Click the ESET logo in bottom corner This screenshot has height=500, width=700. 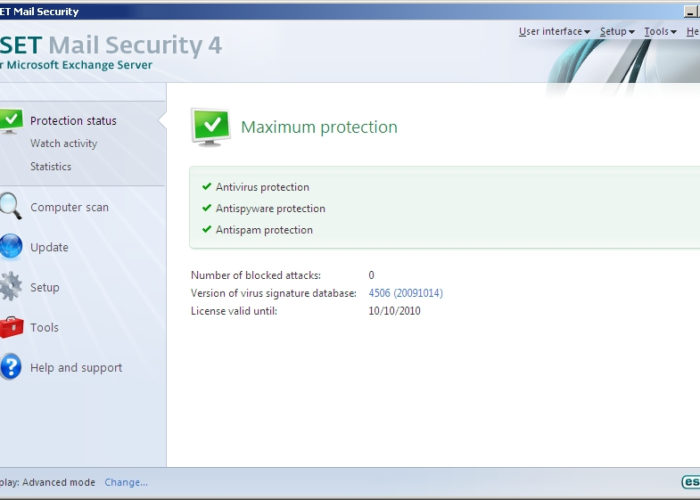coord(691,482)
